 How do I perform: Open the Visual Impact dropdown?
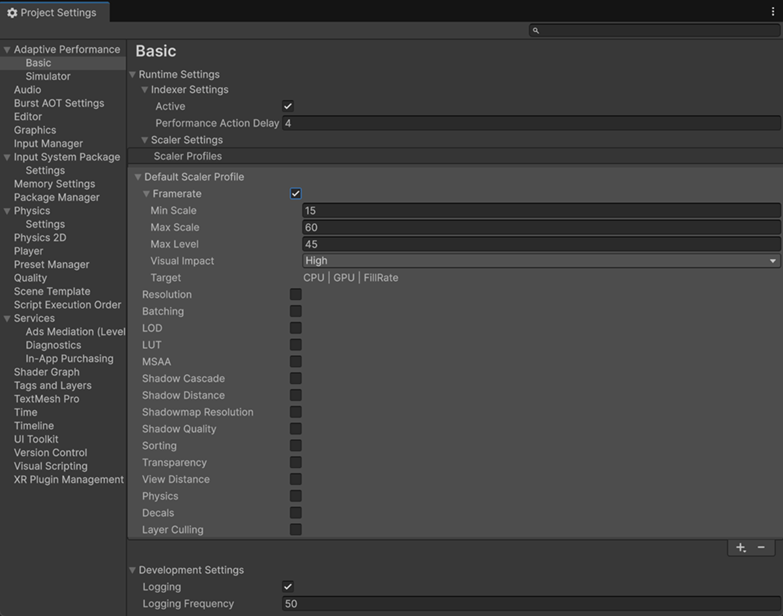tap(540, 261)
